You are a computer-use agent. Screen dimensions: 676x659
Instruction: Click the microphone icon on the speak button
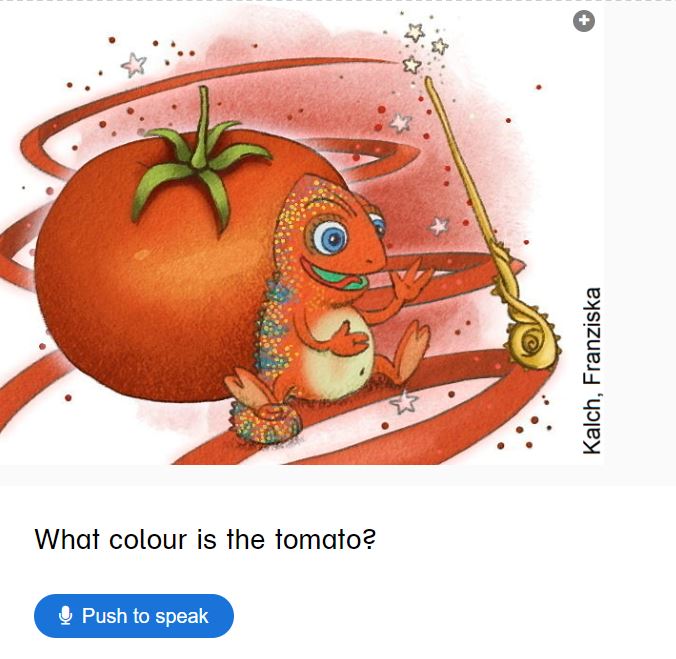[x=66, y=615]
